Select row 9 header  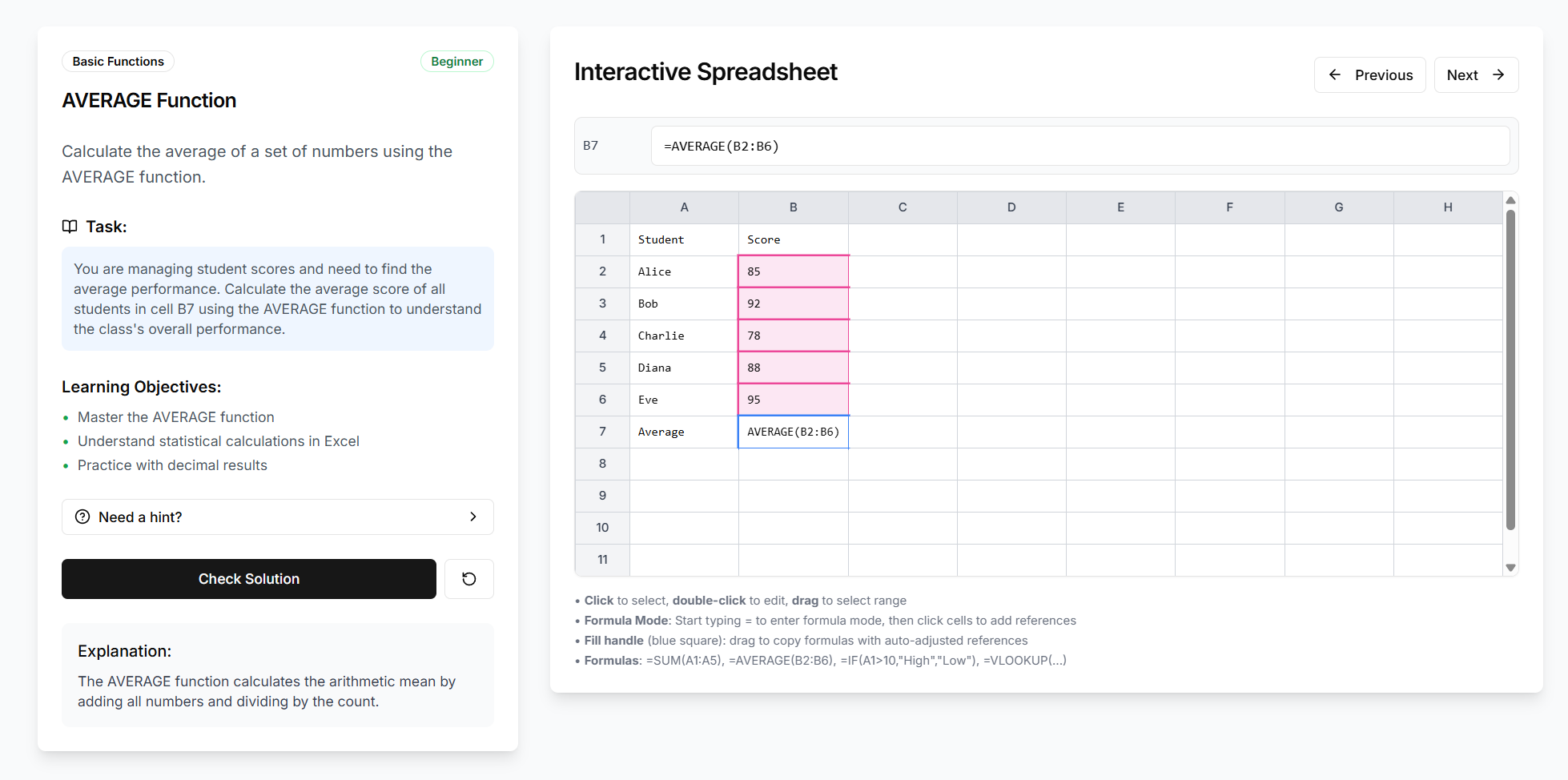coord(602,496)
